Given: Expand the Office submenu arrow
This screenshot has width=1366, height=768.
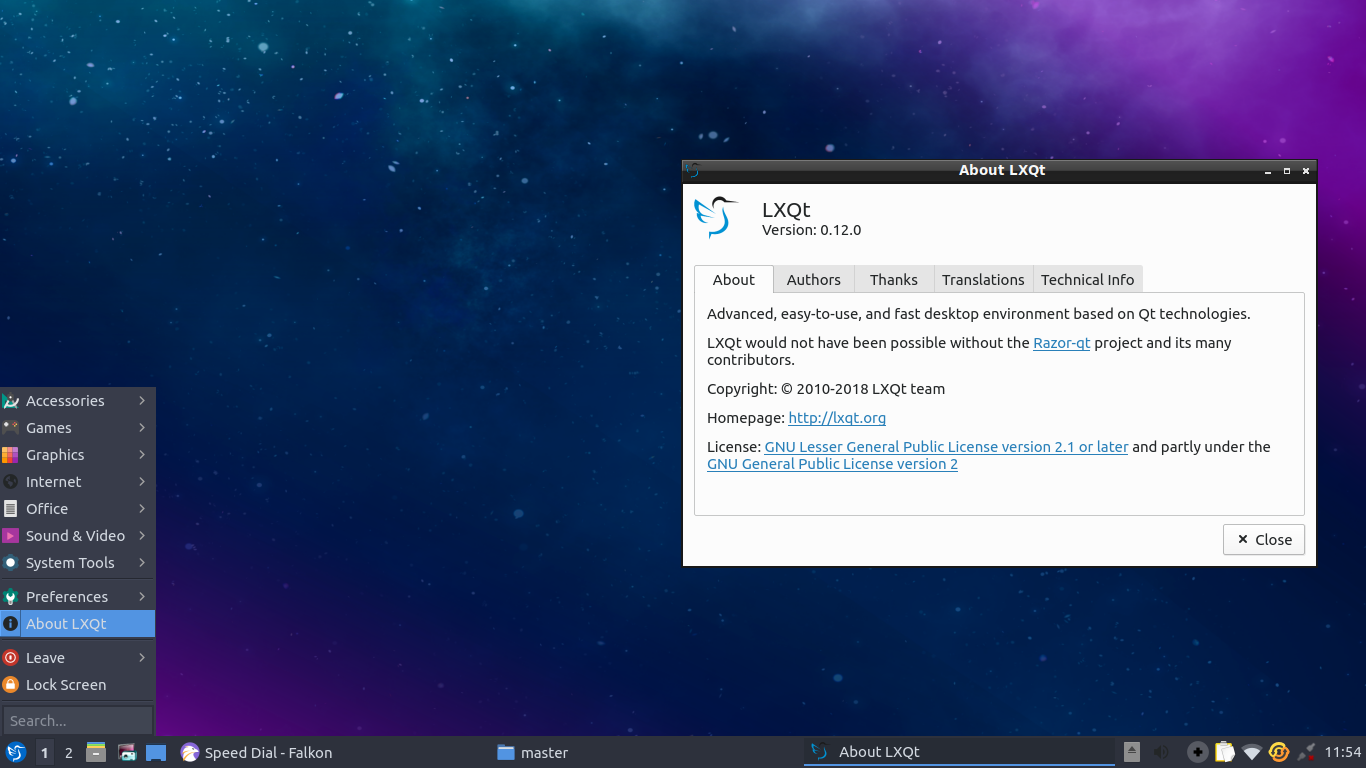Looking at the screenshot, I should point(142,509).
